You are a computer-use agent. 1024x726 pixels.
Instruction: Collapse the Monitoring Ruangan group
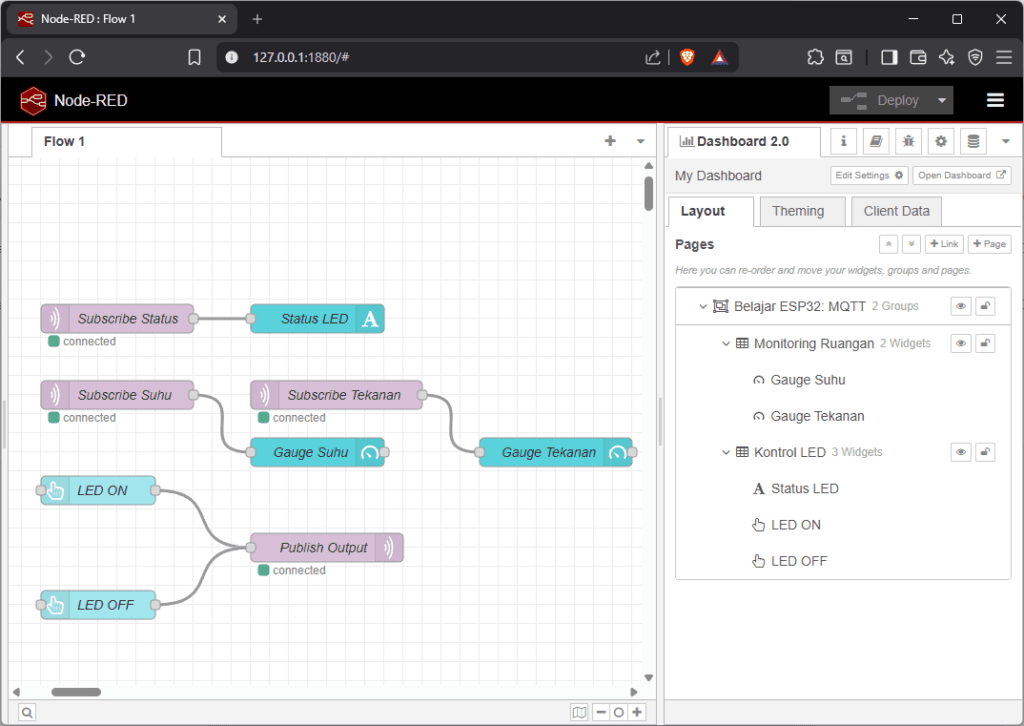726,343
